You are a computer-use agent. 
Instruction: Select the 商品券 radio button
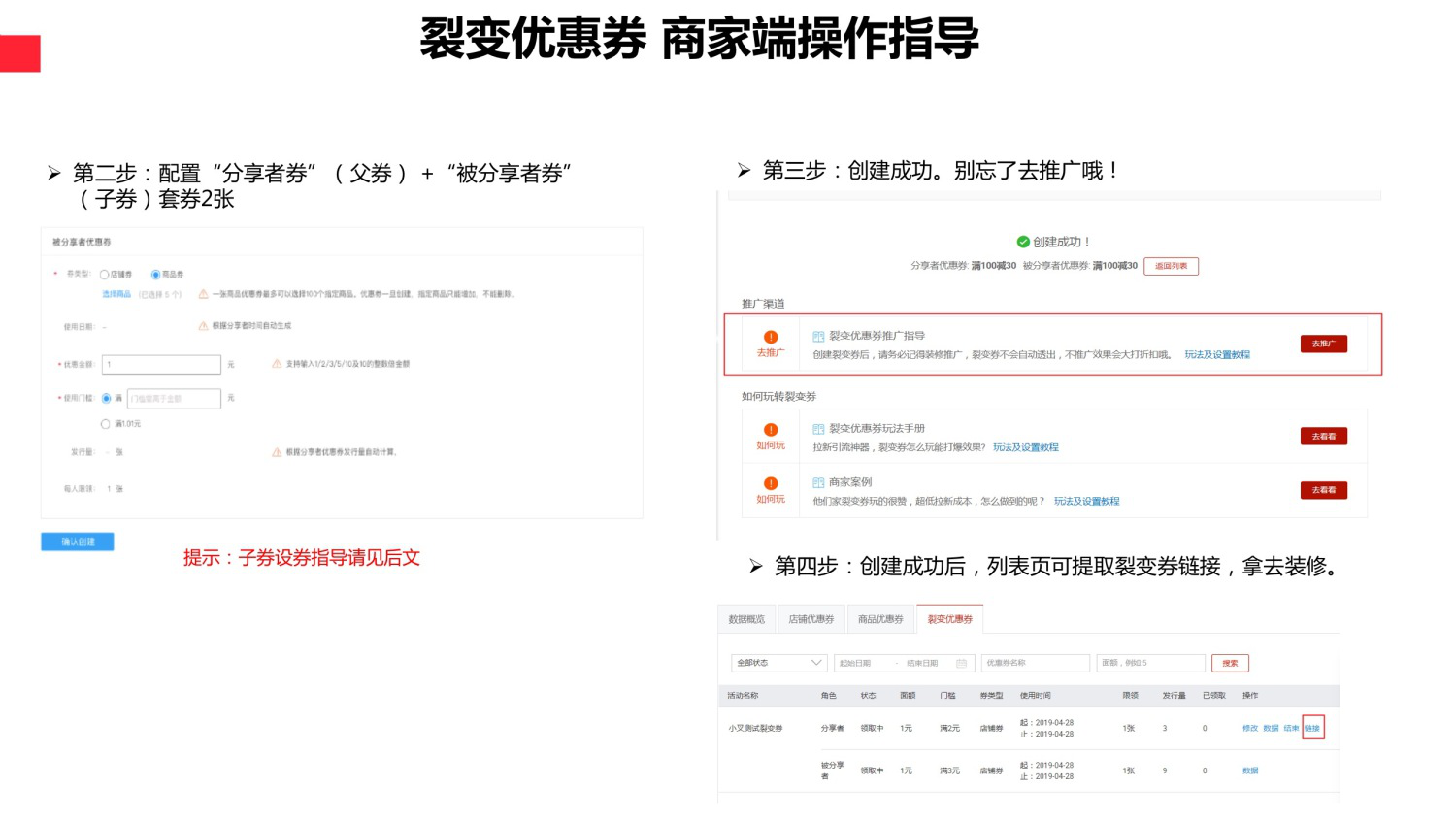click(155, 275)
